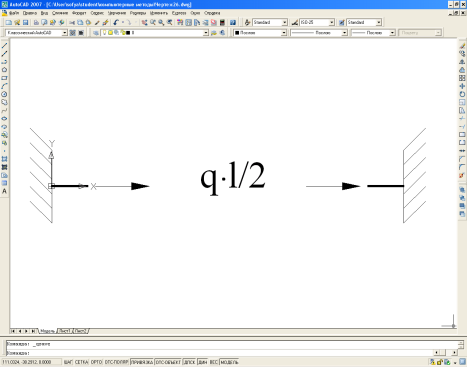Open the Layer Properties Manager icon
467x367 pixels.
click(x=96, y=33)
